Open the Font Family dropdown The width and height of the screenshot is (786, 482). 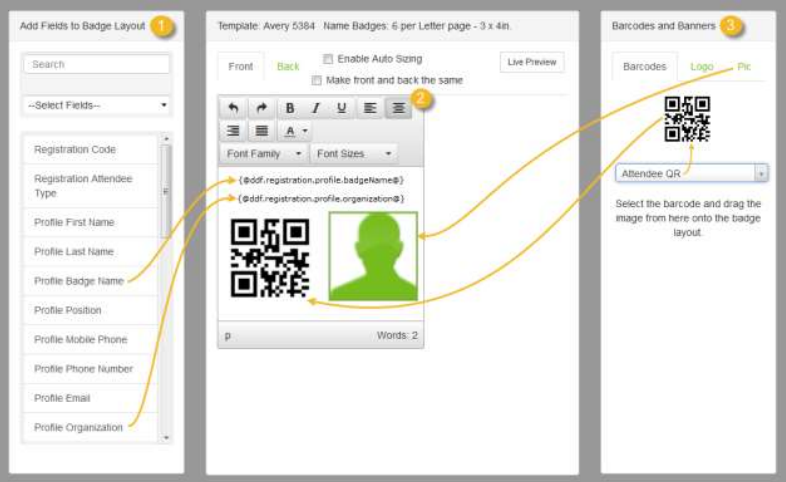[264, 154]
